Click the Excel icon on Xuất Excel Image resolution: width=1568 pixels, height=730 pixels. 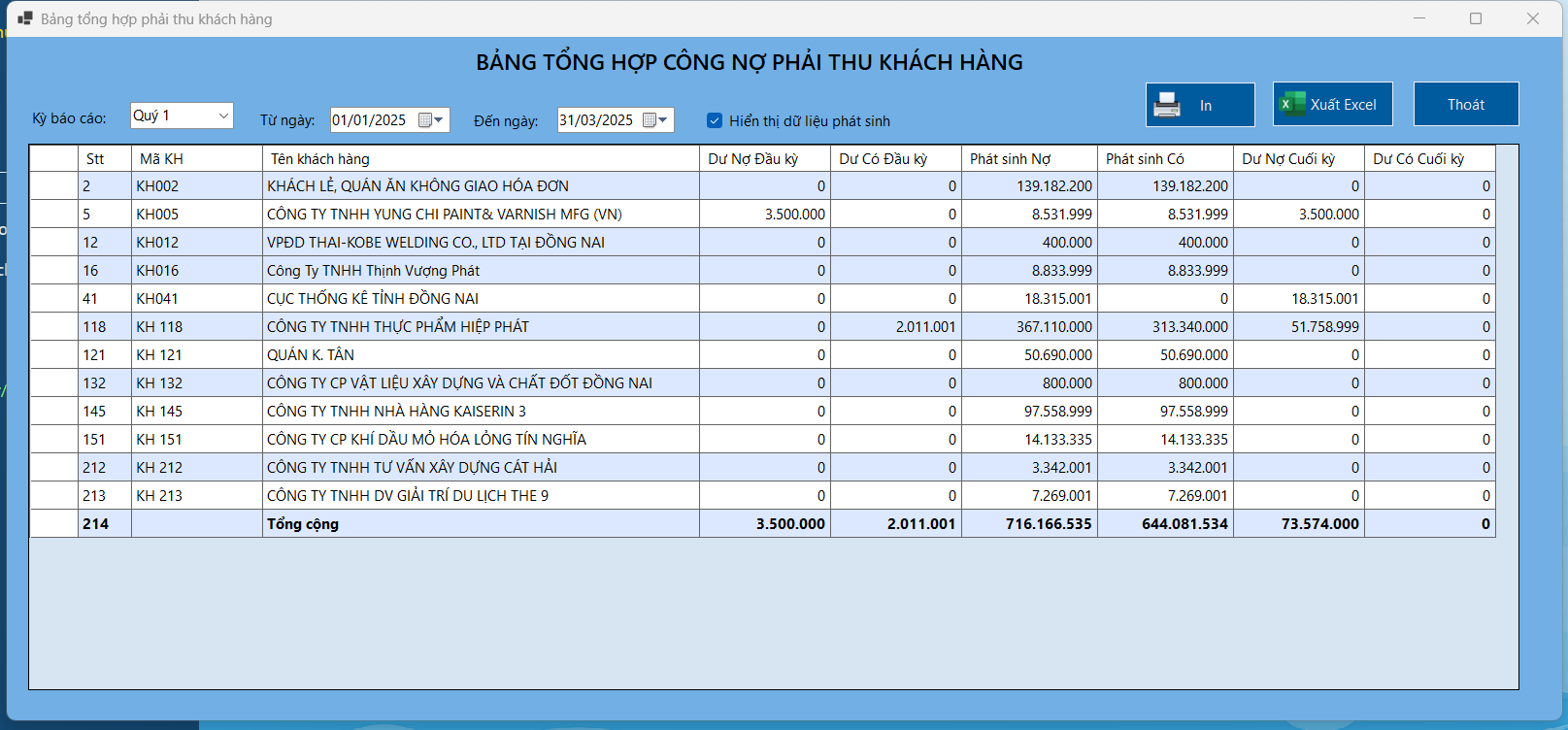(x=1292, y=104)
